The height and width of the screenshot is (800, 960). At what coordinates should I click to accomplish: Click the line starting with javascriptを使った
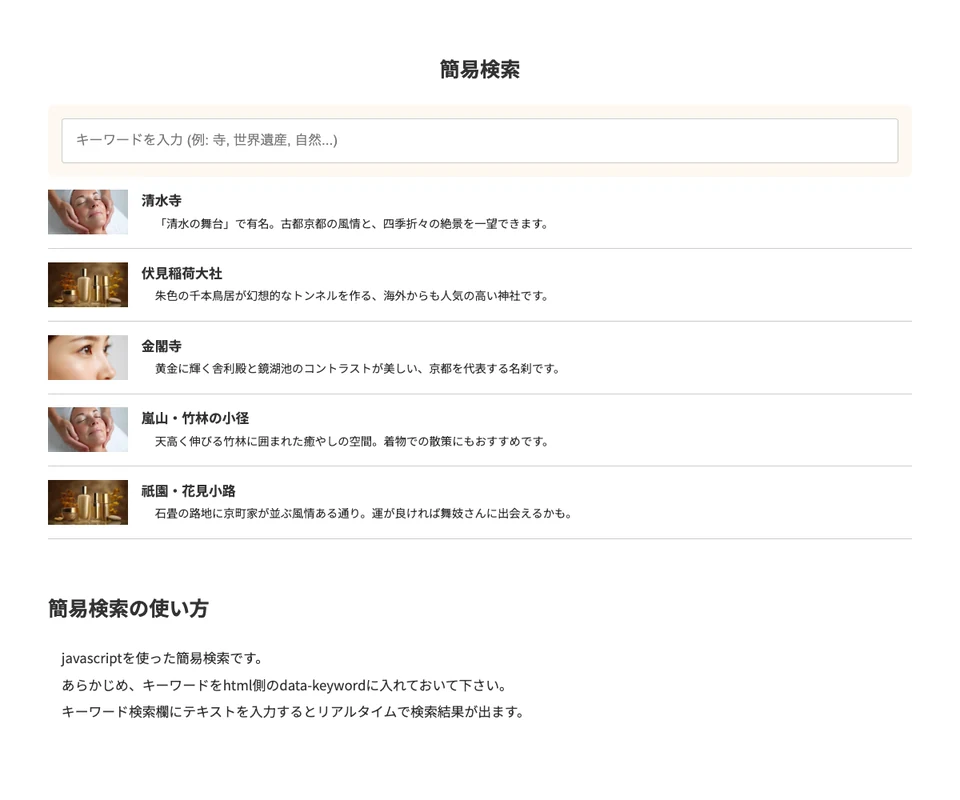pyautogui.click(x=162, y=659)
